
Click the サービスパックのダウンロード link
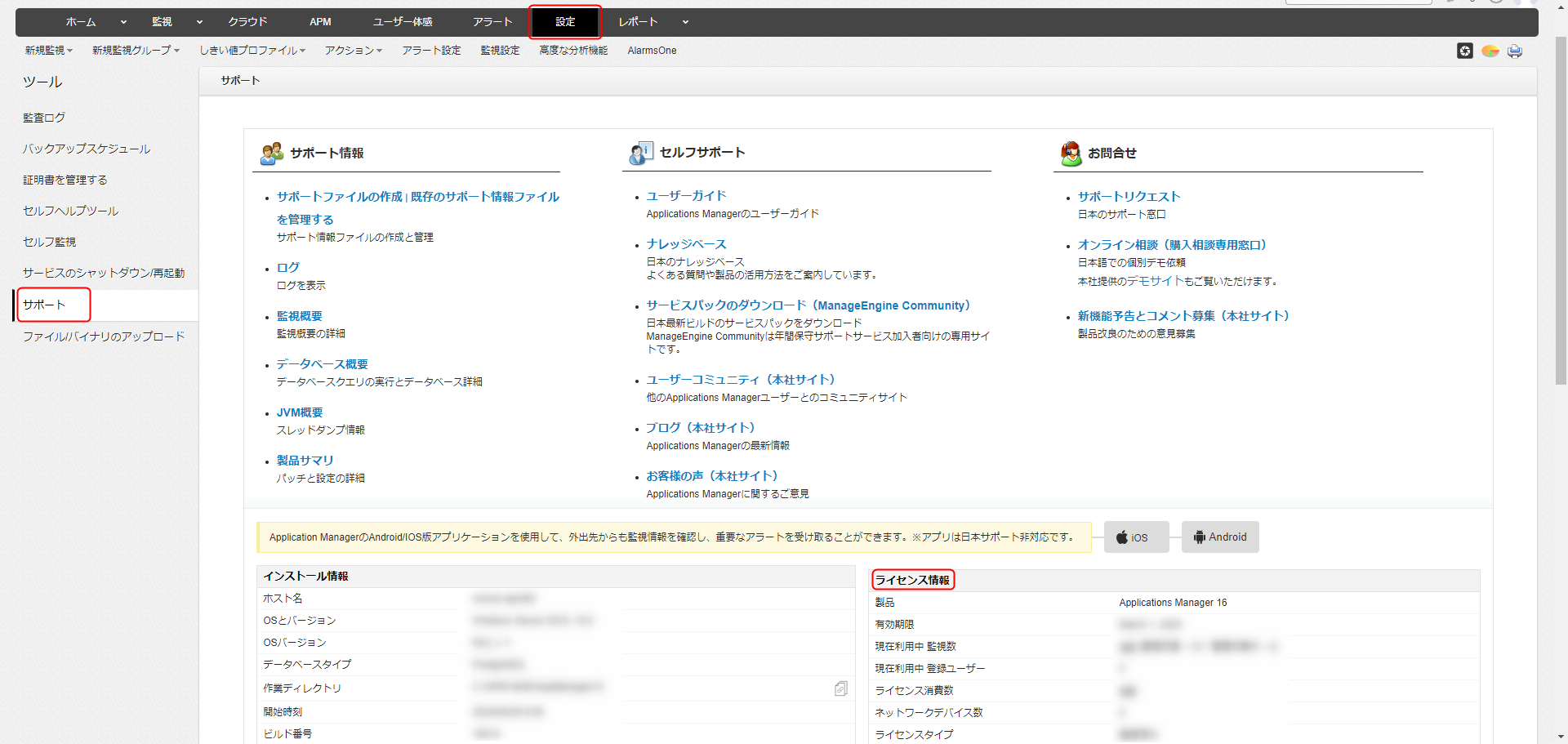pyautogui.click(x=808, y=305)
